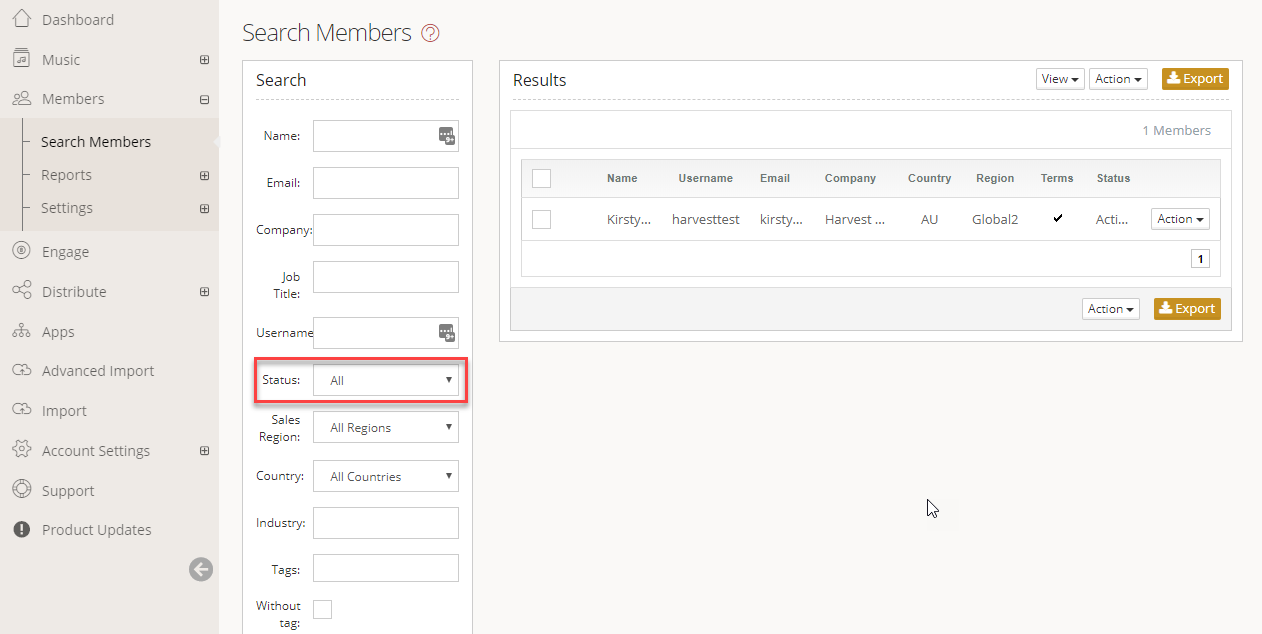Screen dimensions: 1262x634
Task: Click into the Company input field
Action: pos(386,229)
